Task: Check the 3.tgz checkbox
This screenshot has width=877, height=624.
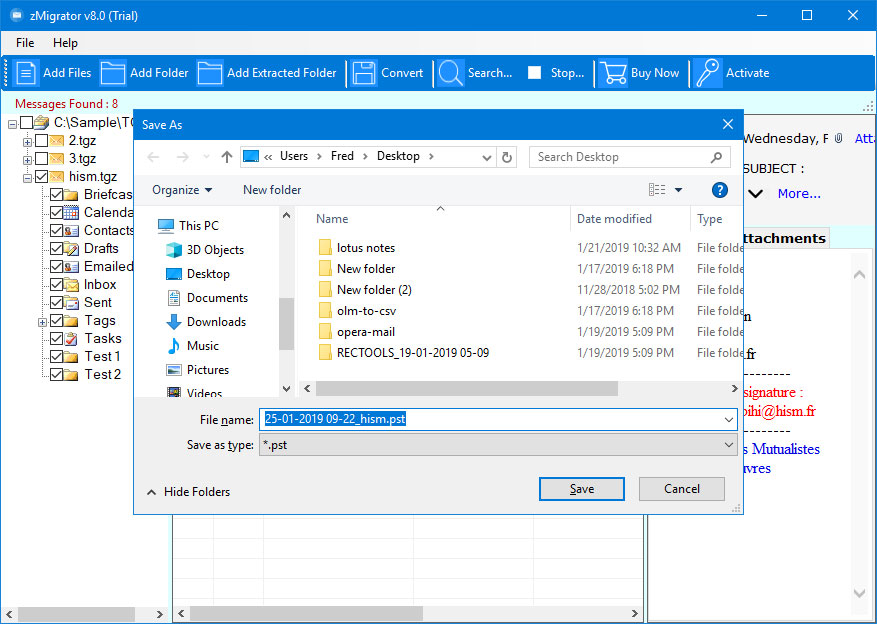Action: pos(41,159)
